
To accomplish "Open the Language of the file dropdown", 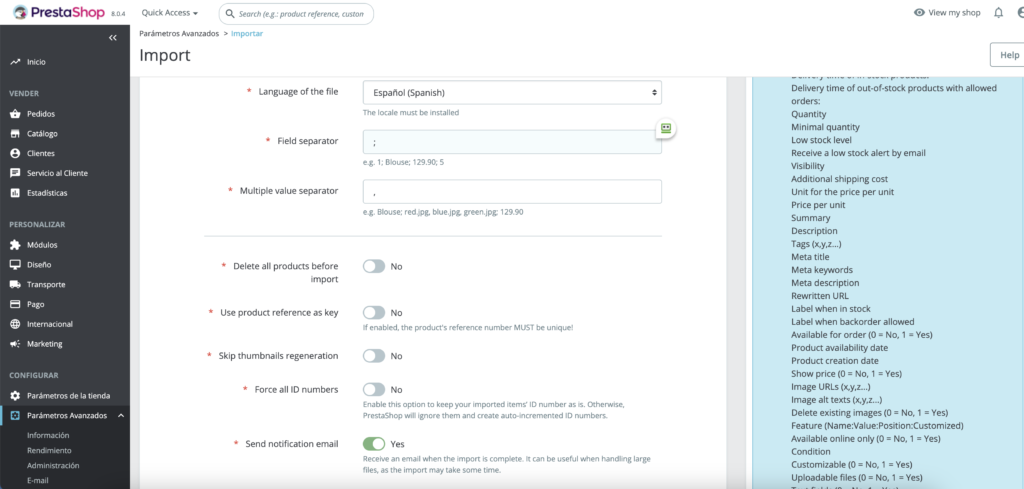I will [512, 92].
